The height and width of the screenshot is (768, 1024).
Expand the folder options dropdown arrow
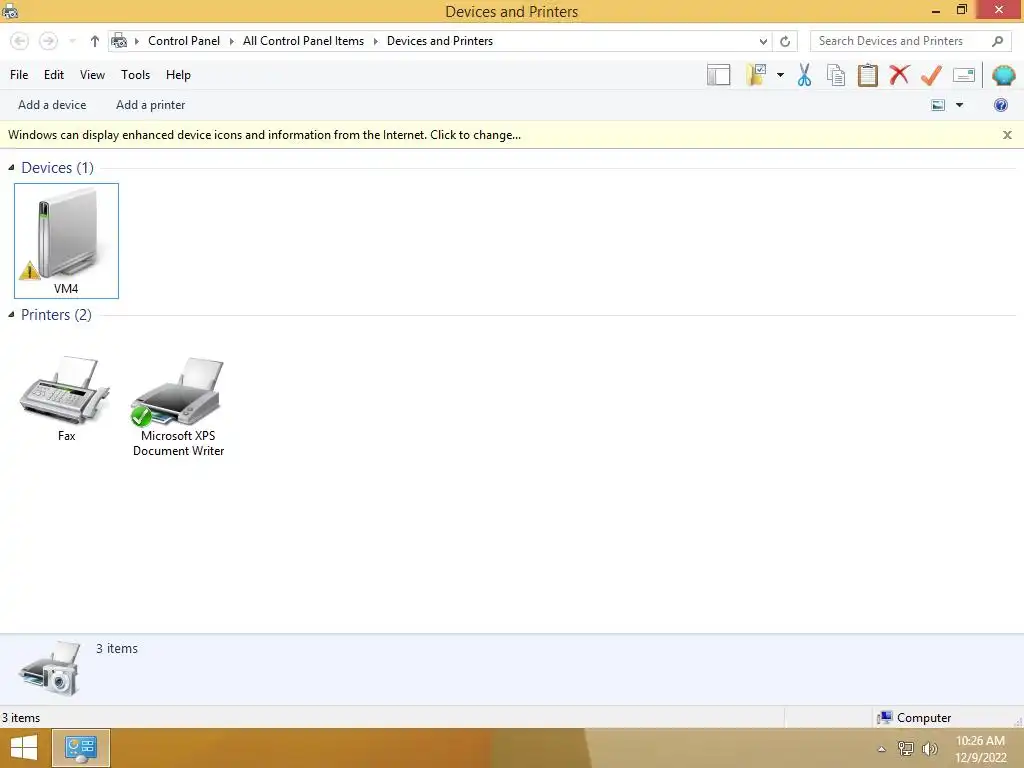pyautogui.click(x=780, y=75)
